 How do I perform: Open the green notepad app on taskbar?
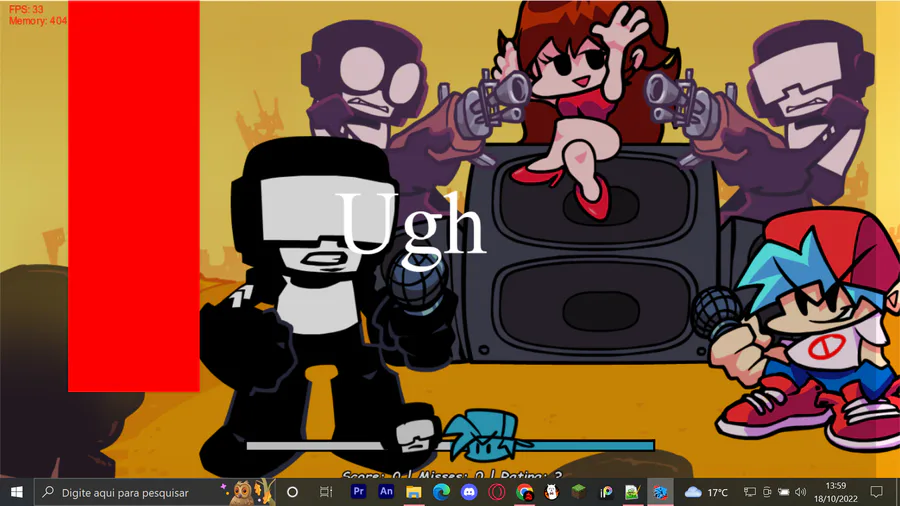633,492
